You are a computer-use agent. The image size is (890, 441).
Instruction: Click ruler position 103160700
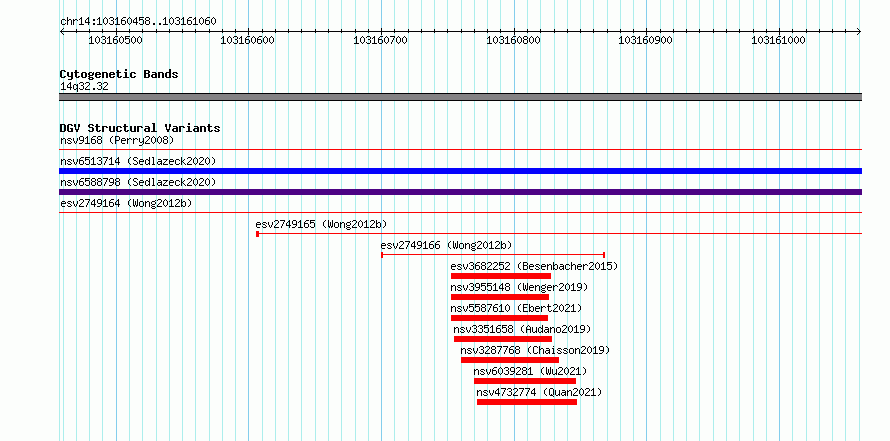(380, 40)
